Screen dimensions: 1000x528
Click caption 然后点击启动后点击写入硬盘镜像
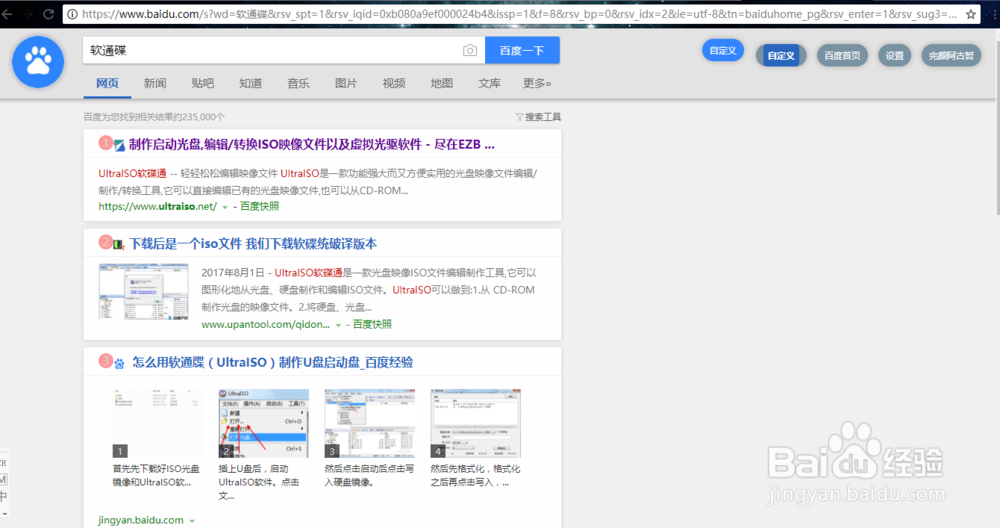coord(369,476)
